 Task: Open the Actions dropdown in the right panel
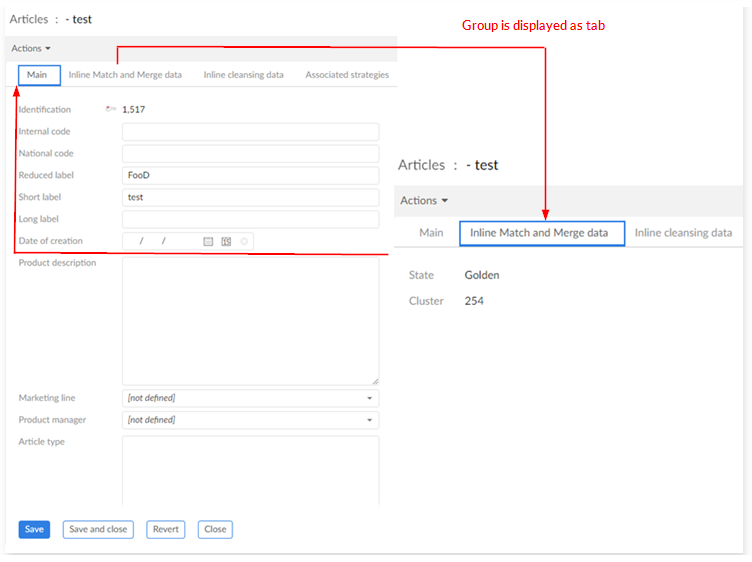(x=424, y=200)
